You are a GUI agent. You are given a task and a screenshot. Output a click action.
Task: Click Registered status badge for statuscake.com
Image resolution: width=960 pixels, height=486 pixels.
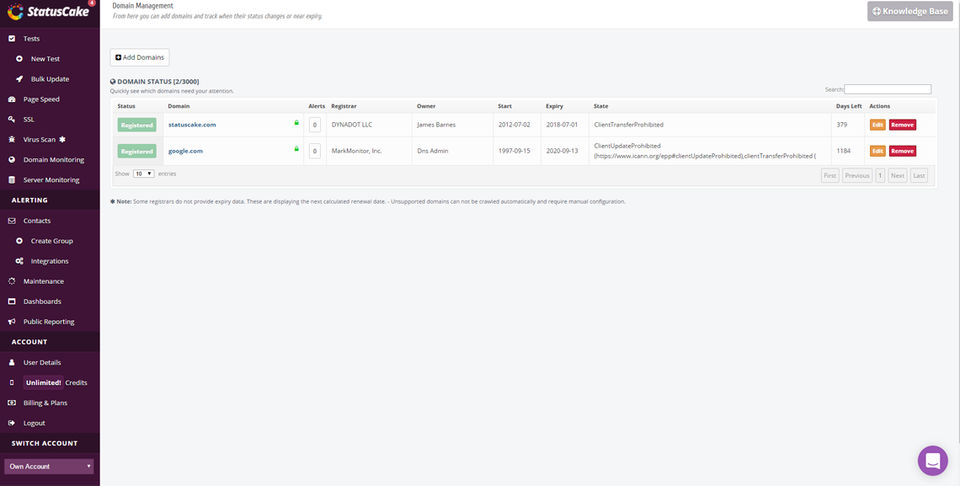click(137, 125)
